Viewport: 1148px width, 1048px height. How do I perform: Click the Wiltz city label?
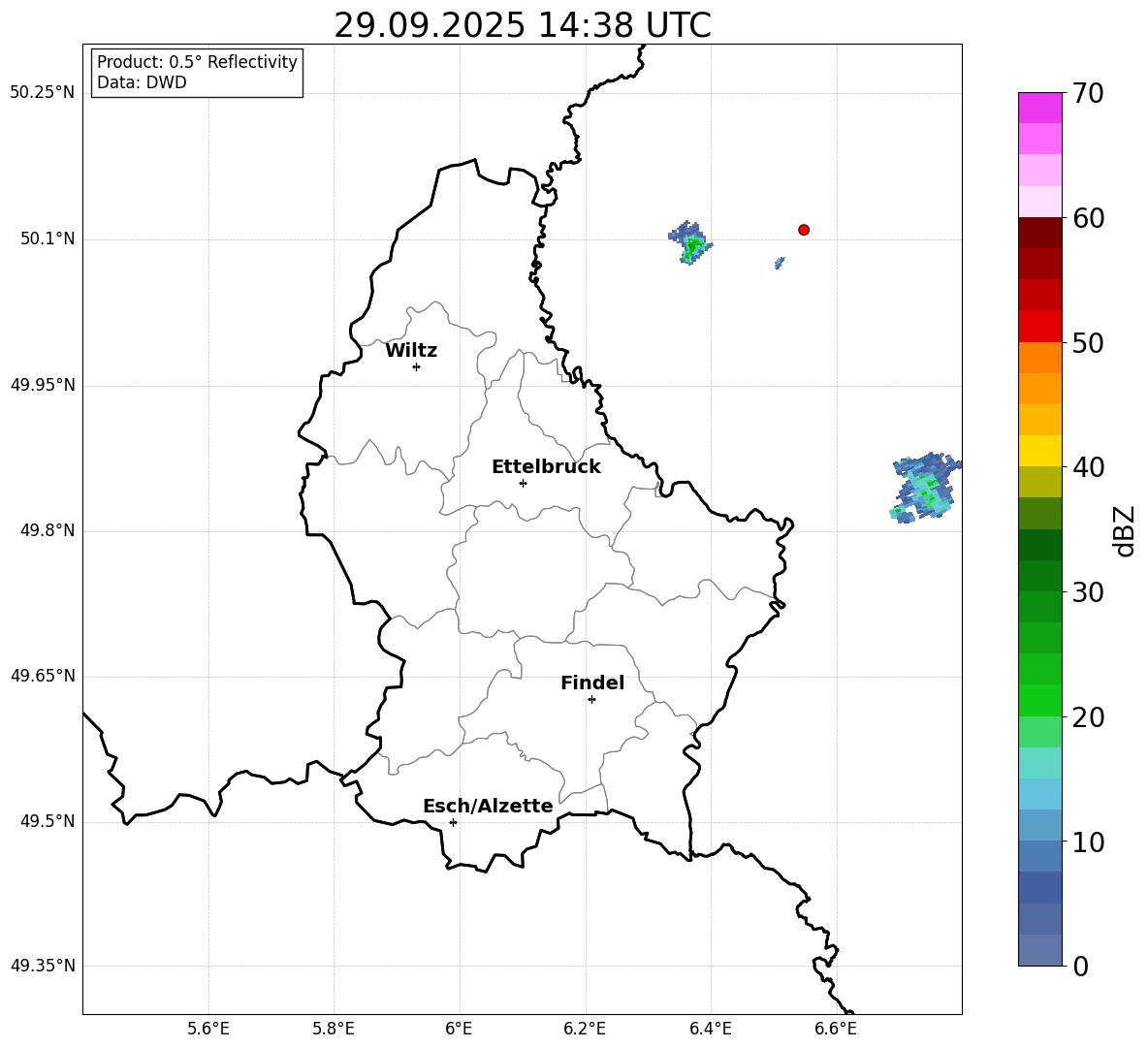click(411, 351)
